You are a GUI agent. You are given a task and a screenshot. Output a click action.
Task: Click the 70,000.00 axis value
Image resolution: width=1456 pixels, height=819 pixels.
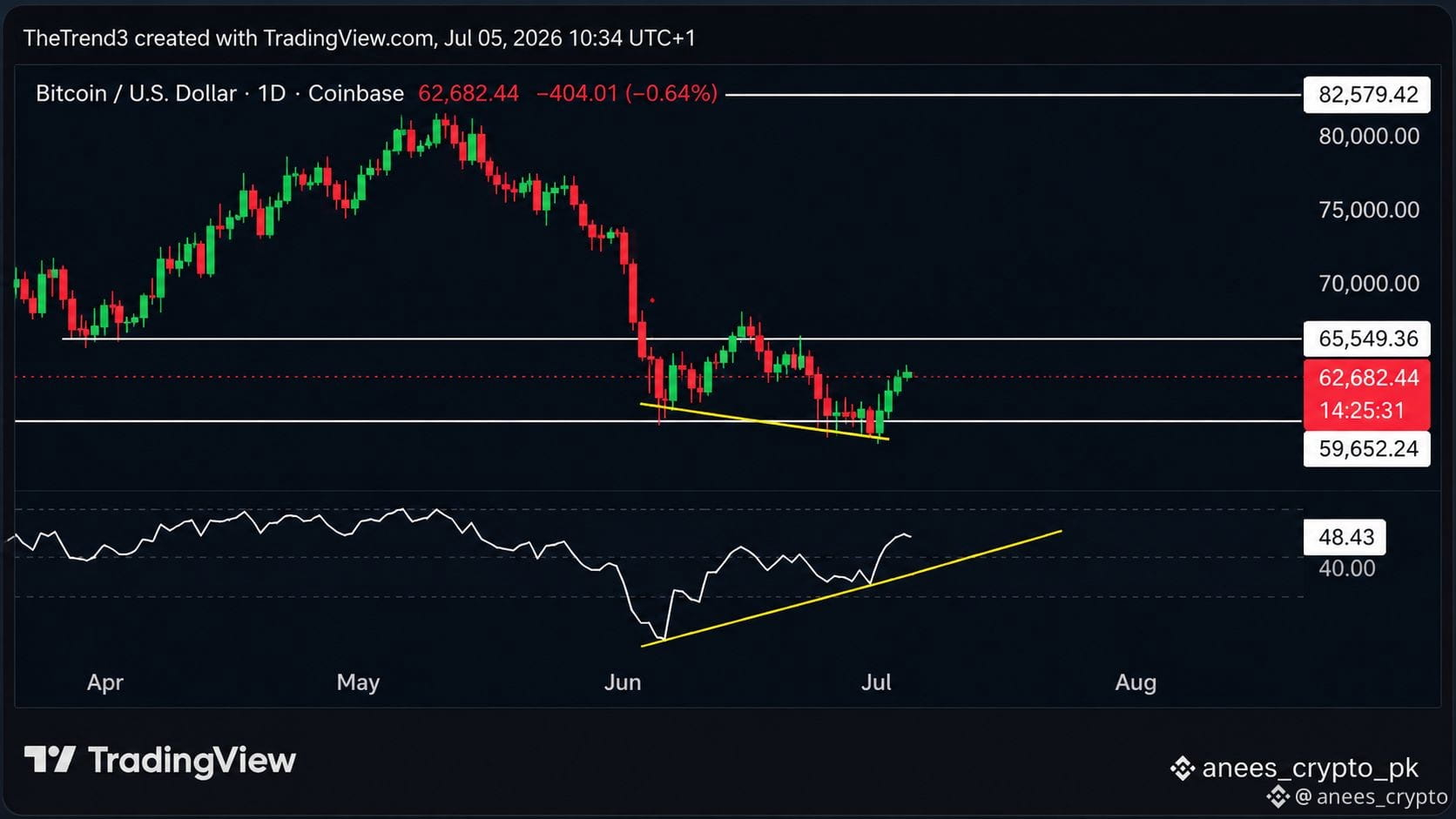[1369, 283]
